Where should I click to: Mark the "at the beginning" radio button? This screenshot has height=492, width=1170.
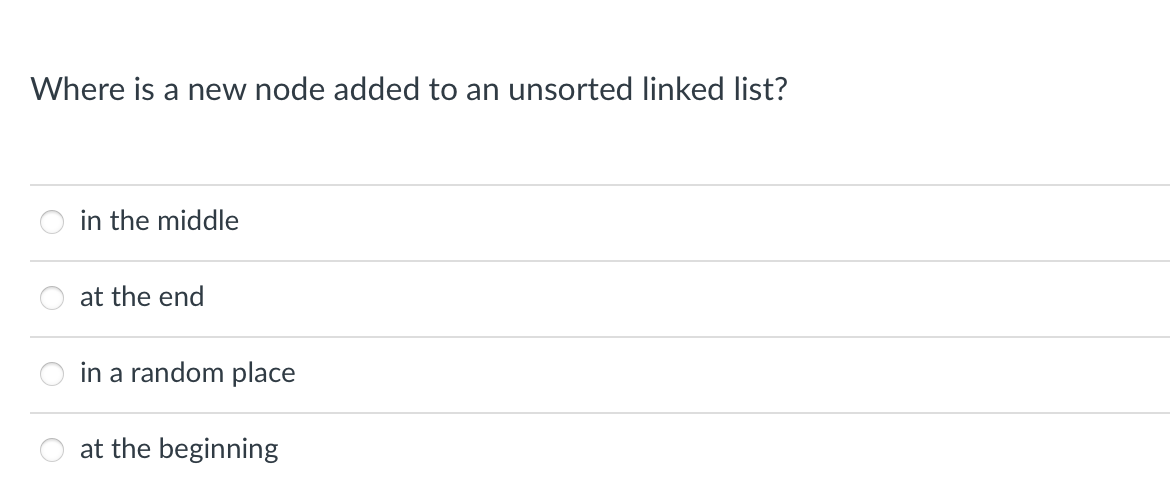click(x=51, y=449)
